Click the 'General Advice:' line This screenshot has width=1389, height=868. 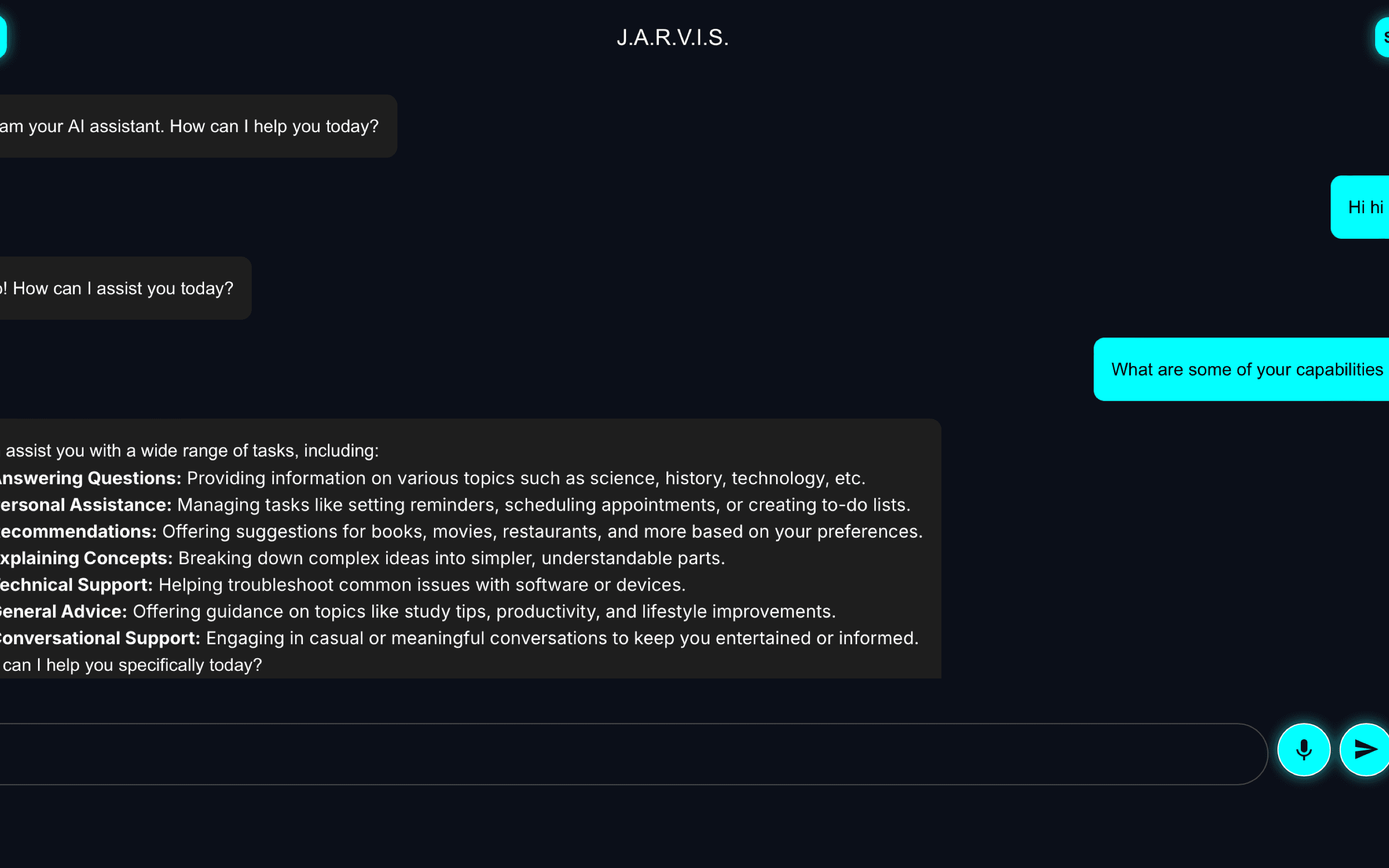click(417, 612)
